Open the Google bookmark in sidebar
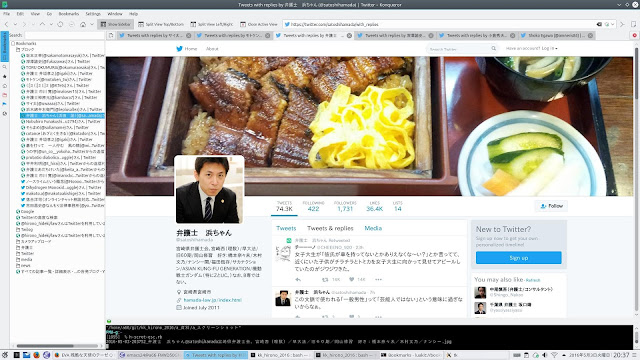 pyautogui.click(x=25, y=211)
